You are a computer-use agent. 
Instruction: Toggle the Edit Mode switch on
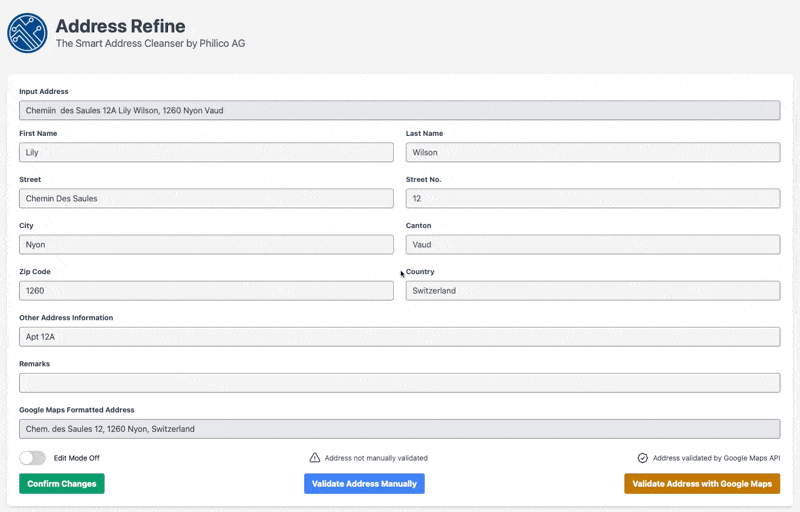[x=33, y=458]
